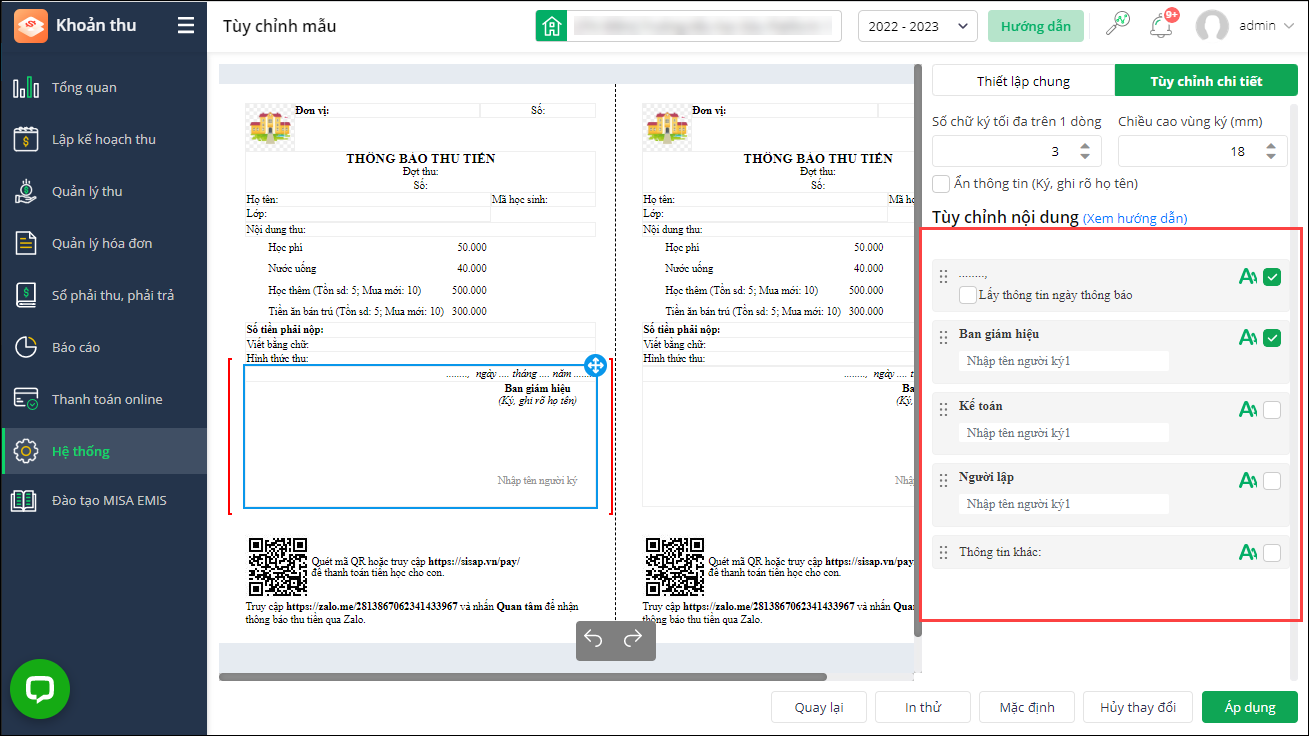The image size is (1309, 736).
Task: Select the Tùy chỉnh chi tiết tab
Action: point(1206,81)
